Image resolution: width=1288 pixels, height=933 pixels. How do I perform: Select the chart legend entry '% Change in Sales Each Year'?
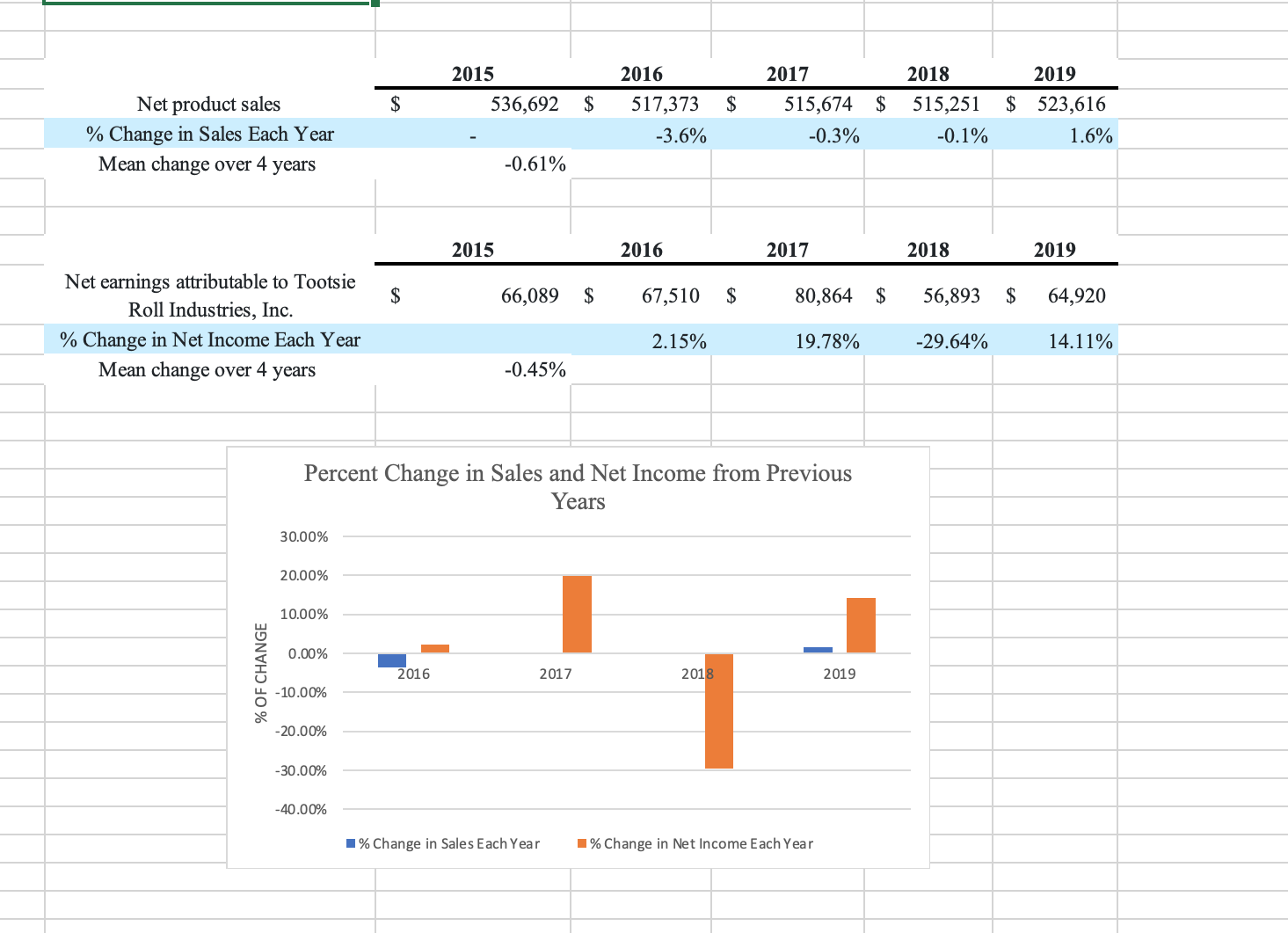(443, 843)
